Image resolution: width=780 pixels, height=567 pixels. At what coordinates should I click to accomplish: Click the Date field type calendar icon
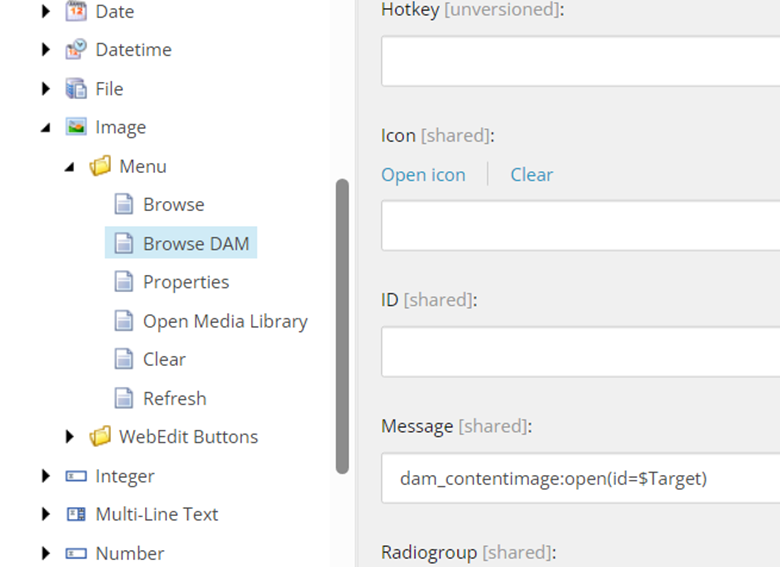pos(76,12)
